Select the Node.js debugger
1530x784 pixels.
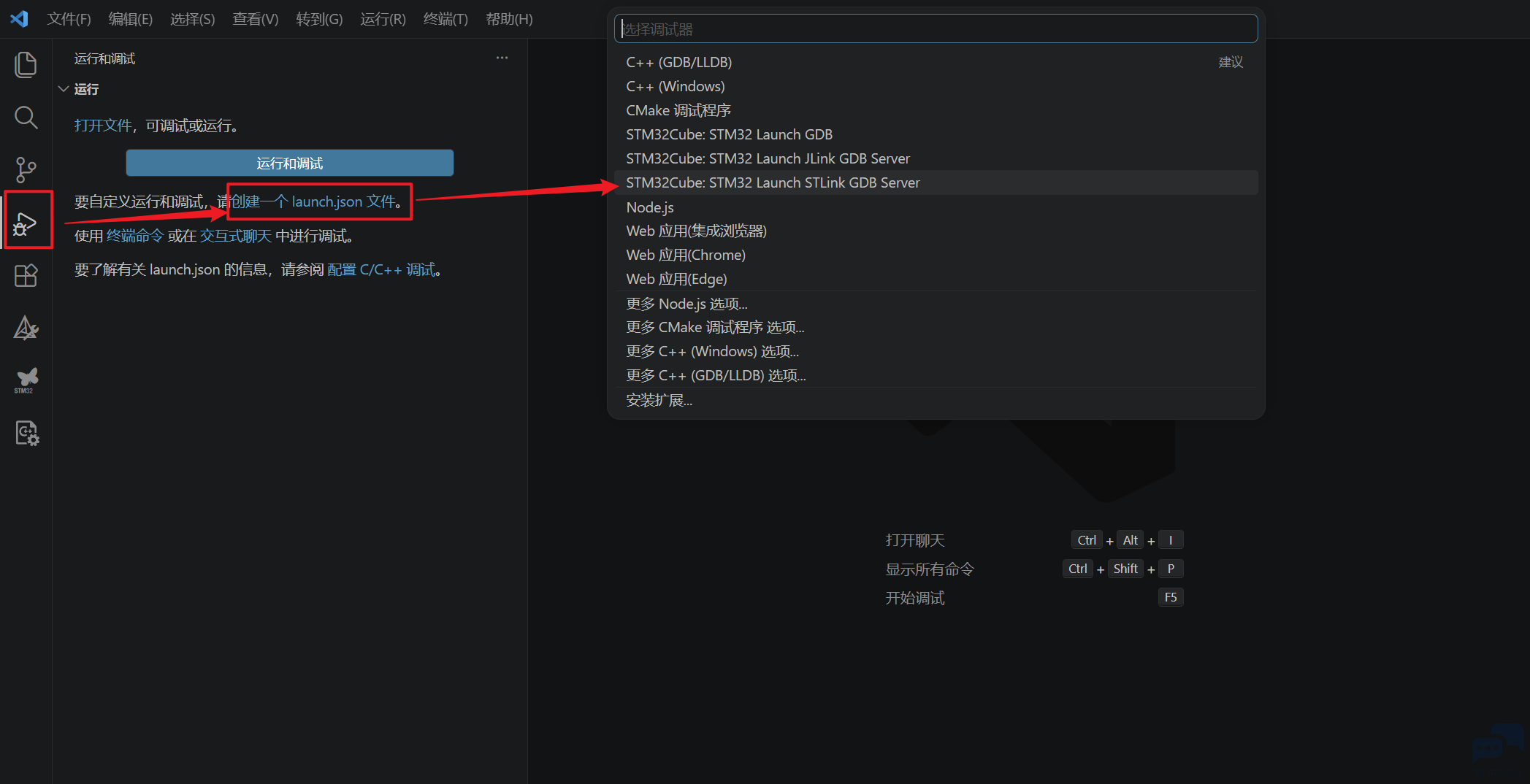pos(936,207)
